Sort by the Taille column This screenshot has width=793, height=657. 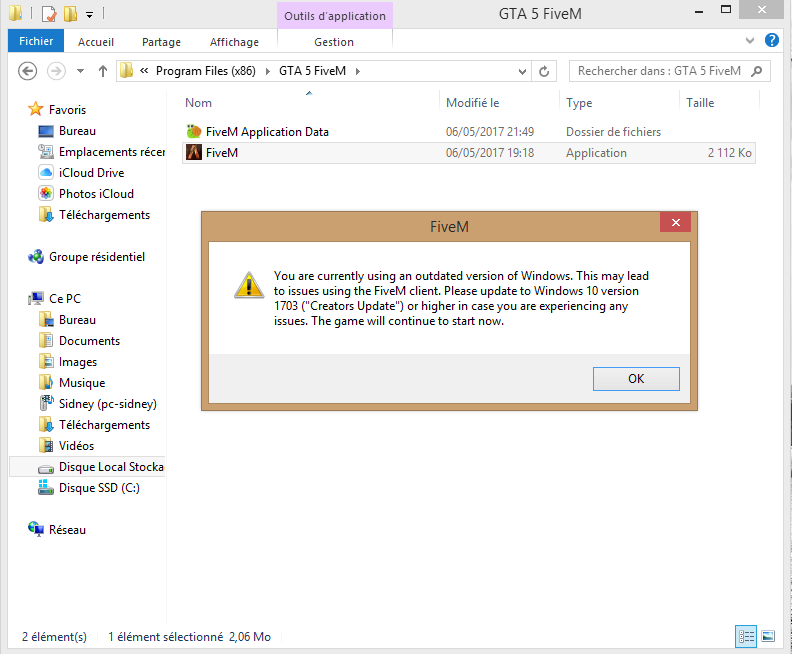click(700, 103)
